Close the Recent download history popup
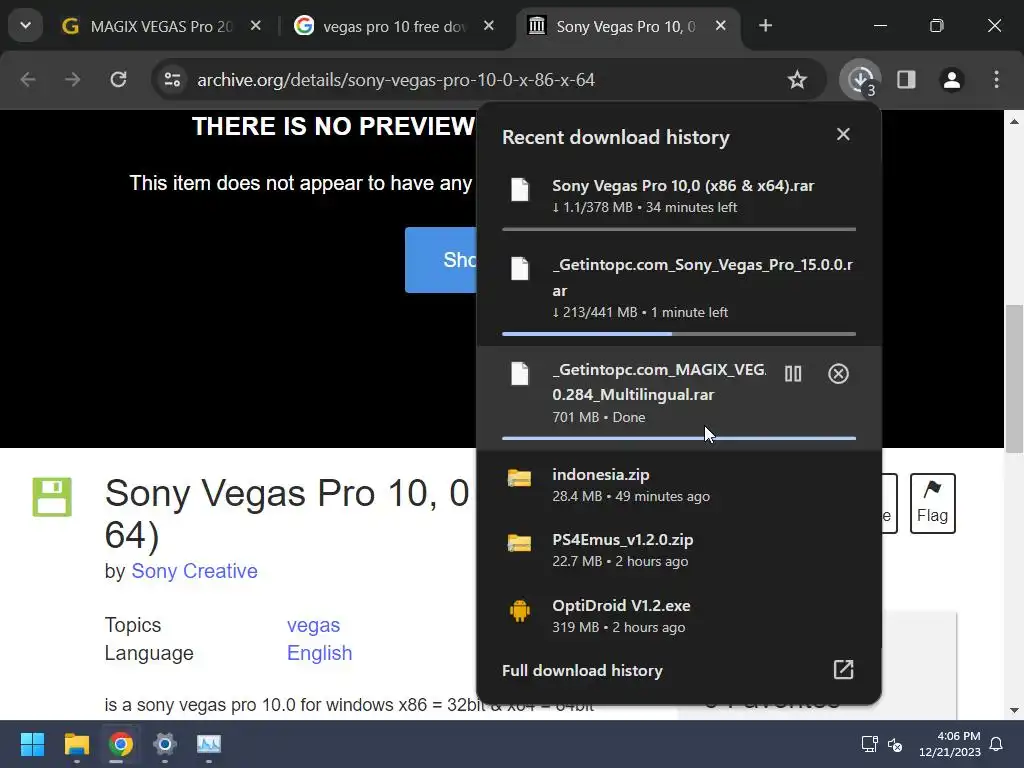The width and height of the screenshot is (1024, 768). (x=843, y=134)
